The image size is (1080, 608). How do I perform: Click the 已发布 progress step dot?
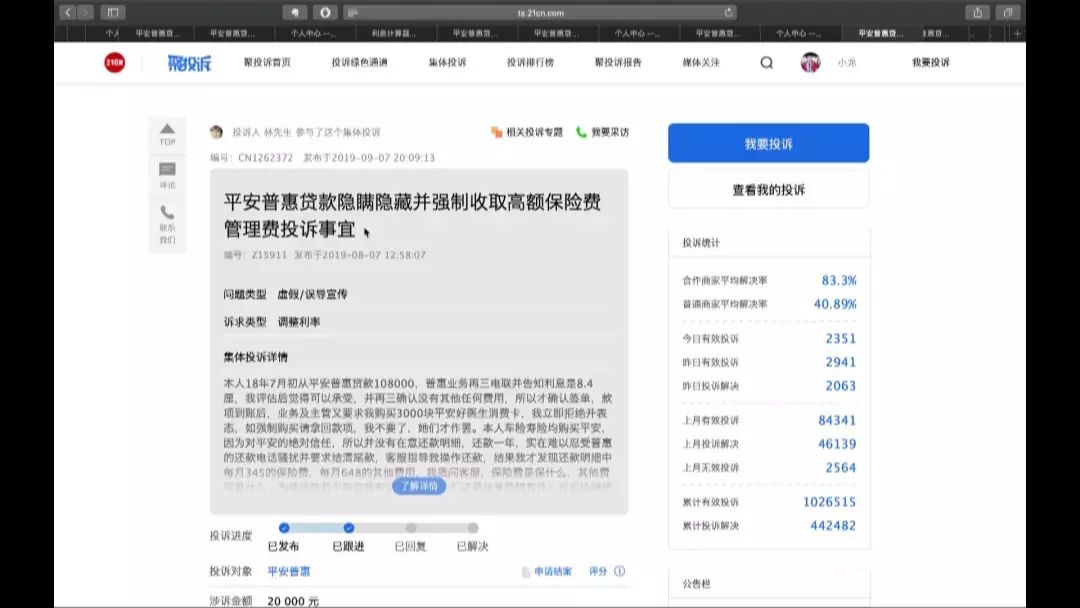tap(284, 528)
